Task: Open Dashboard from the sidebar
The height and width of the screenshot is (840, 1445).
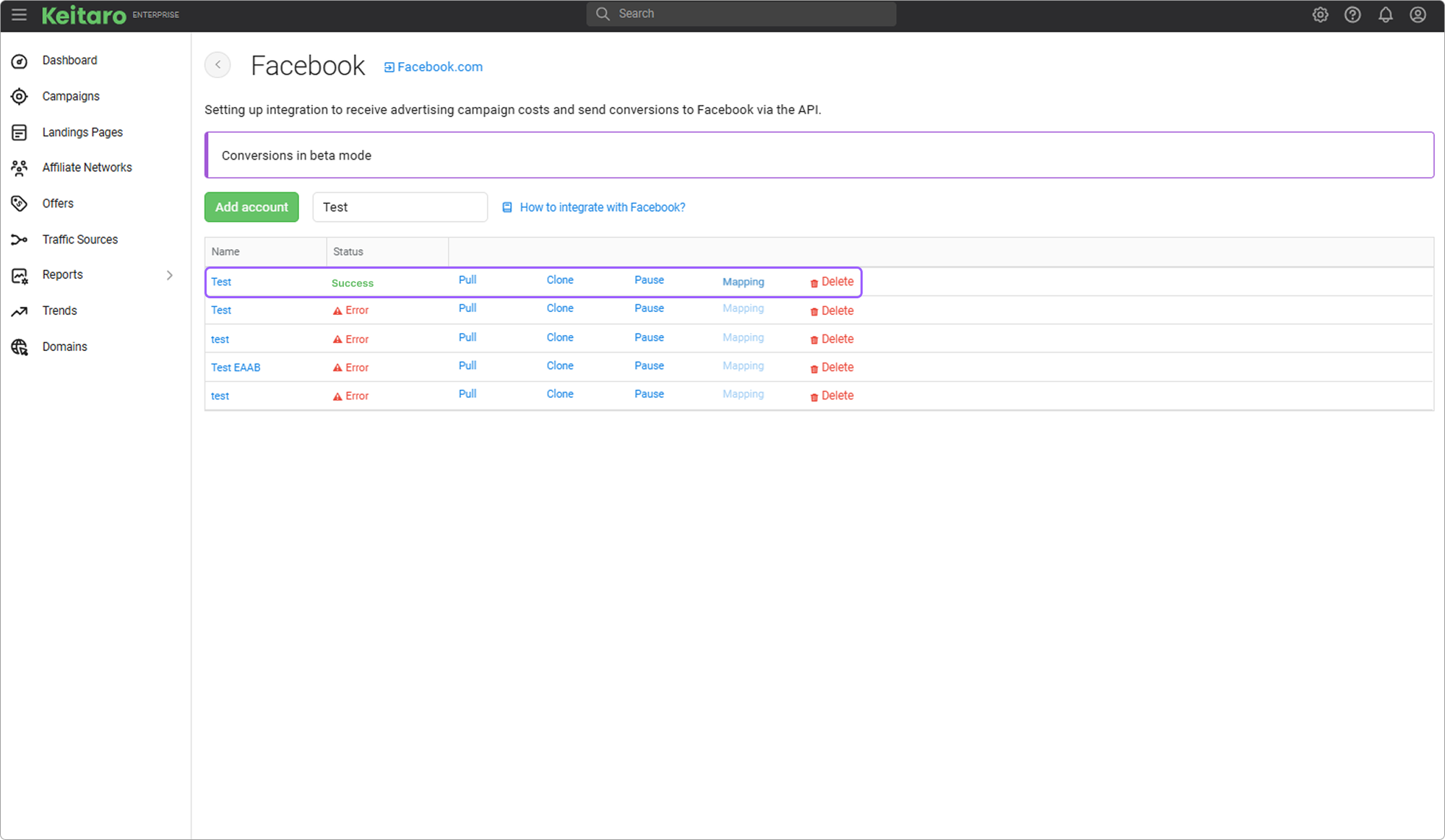Action: tap(69, 60)
